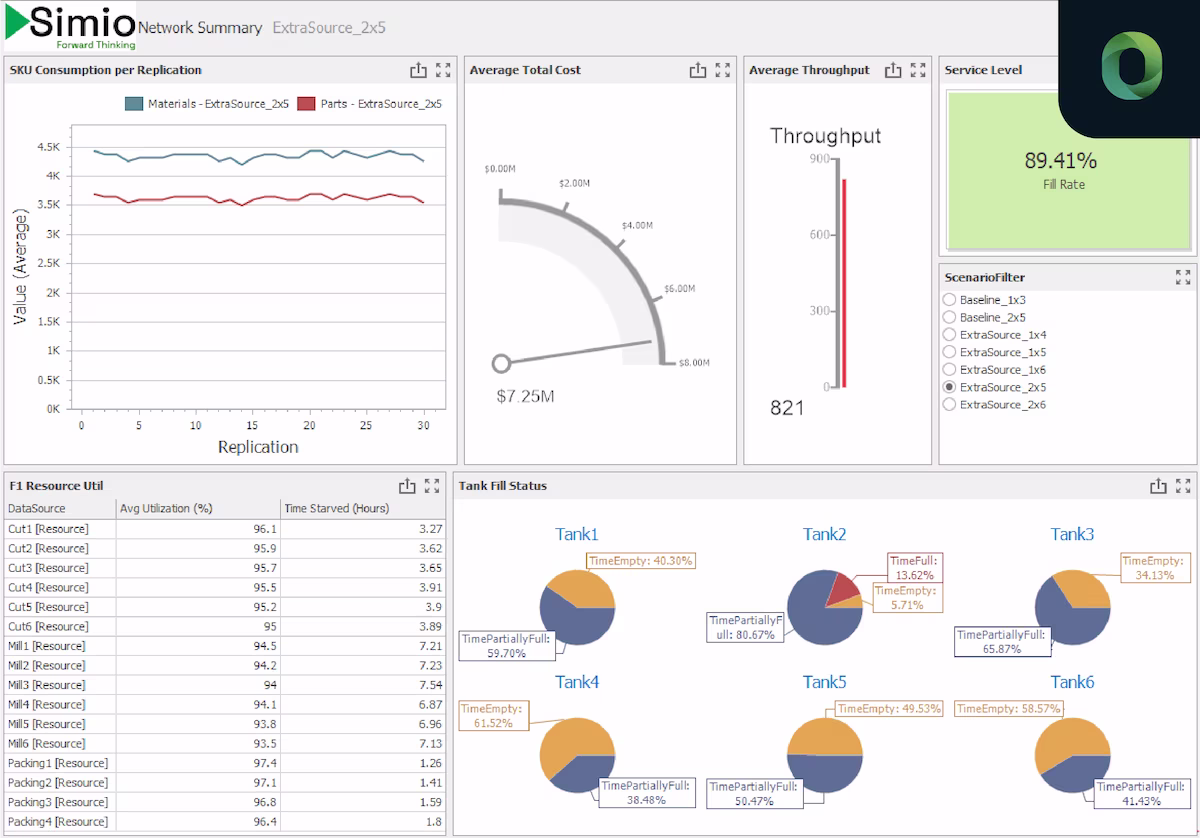Maximize the Average Total Cost panel
1200x838 pixels.
(723, 70)
